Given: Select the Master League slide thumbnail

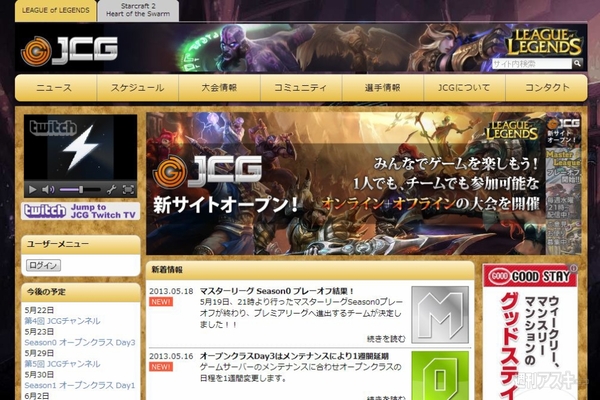Looking at the screenshot, I should [x=563, y=167].
